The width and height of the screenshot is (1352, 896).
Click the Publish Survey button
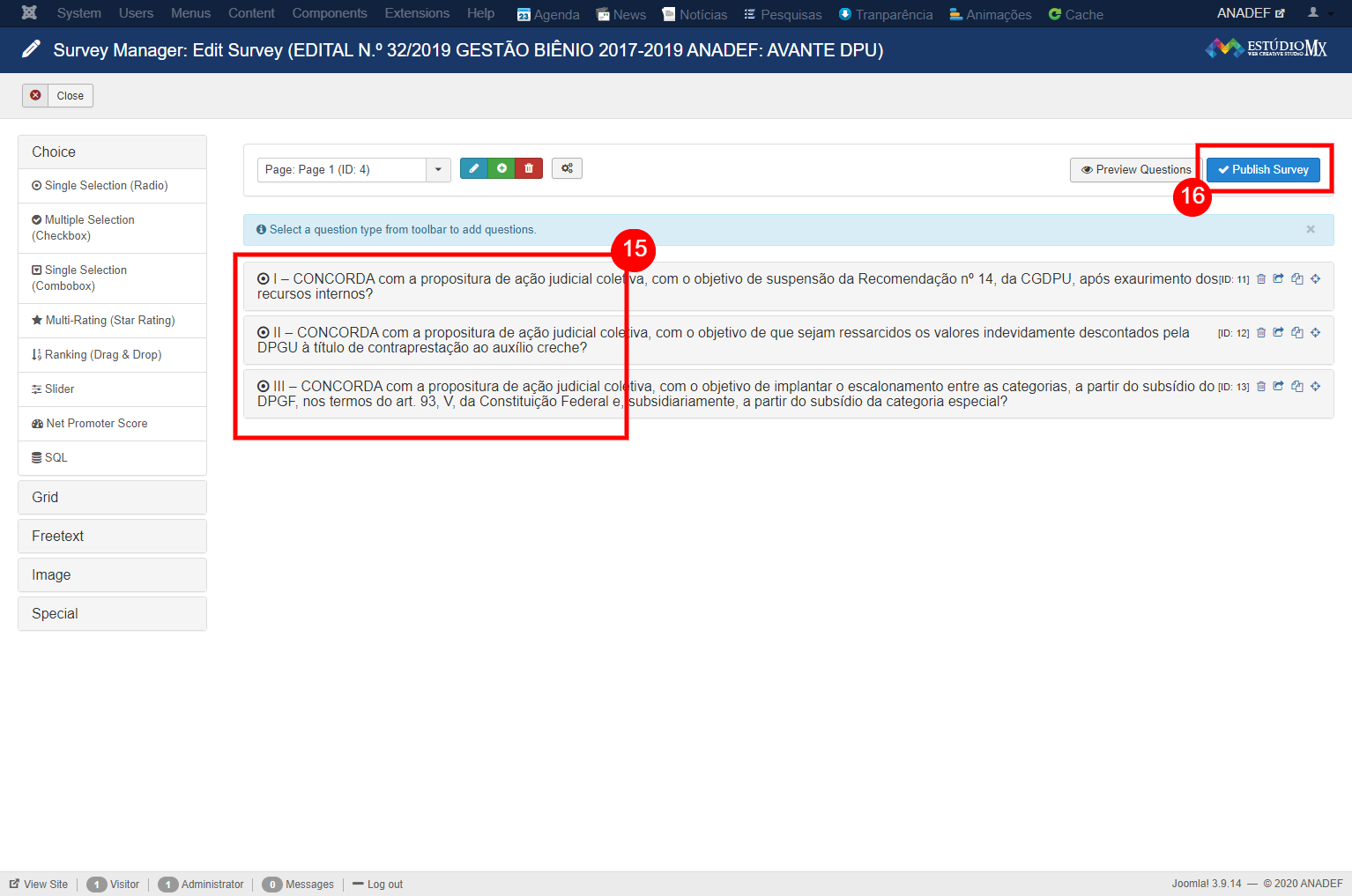1263,169
